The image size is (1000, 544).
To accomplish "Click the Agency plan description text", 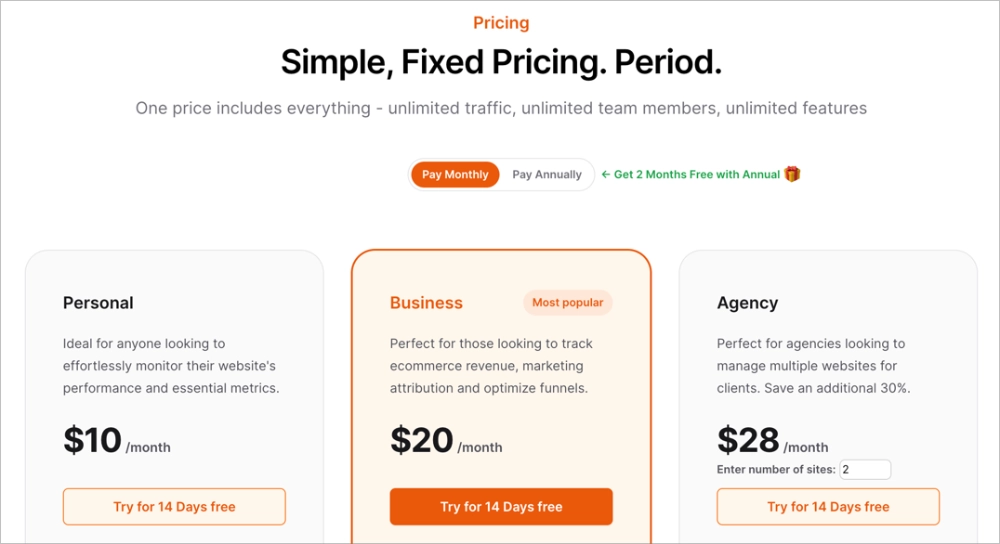I will click(x=813, y=365).
